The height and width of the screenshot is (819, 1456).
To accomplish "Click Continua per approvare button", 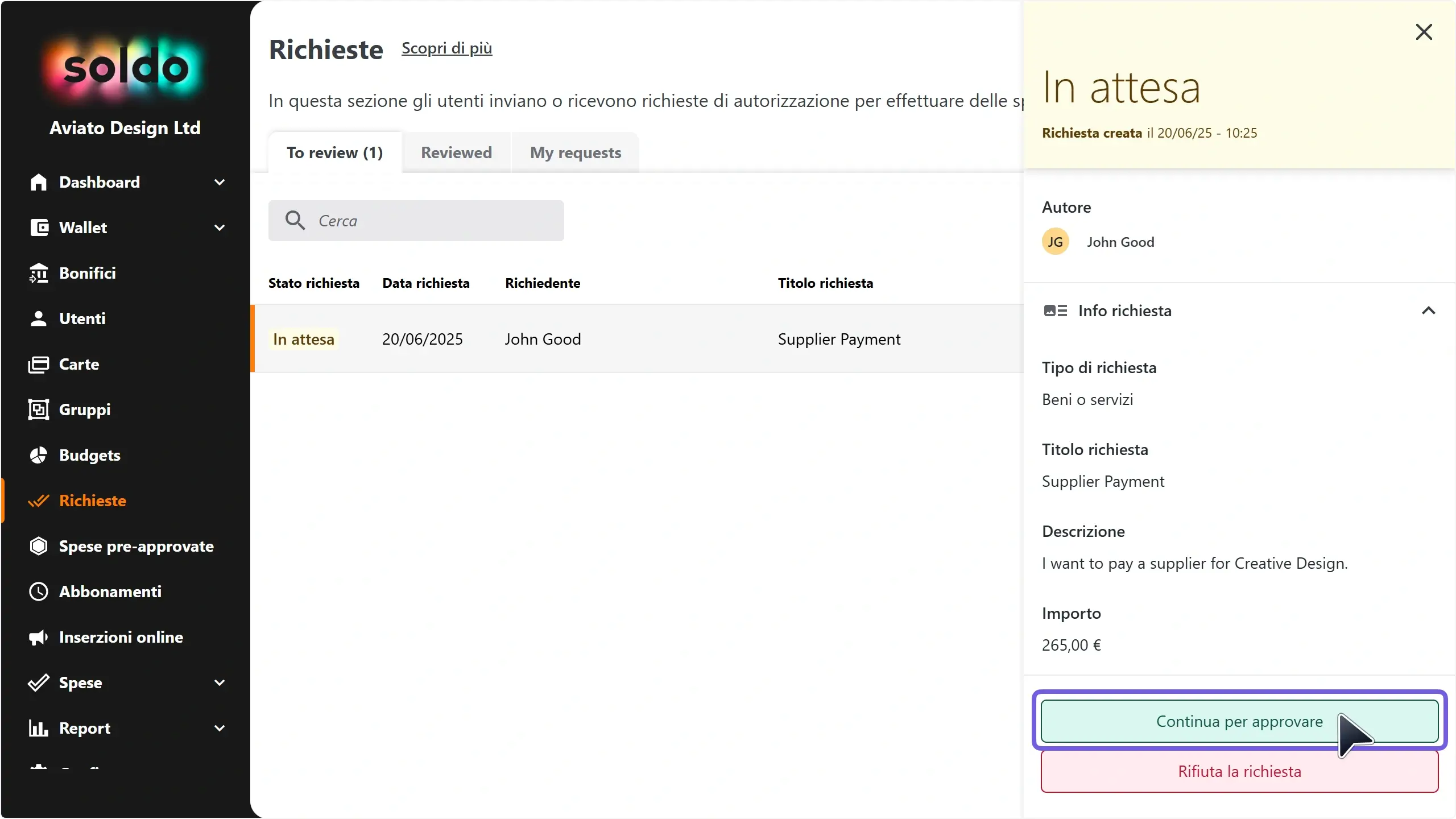I will [1239, 721].
